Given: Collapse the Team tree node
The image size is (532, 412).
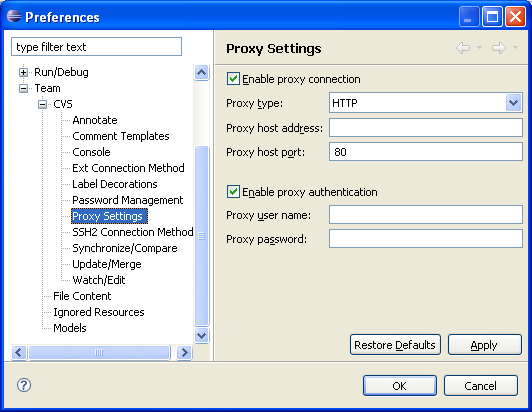Looking at the screenshot, I should tap(23, 88).
